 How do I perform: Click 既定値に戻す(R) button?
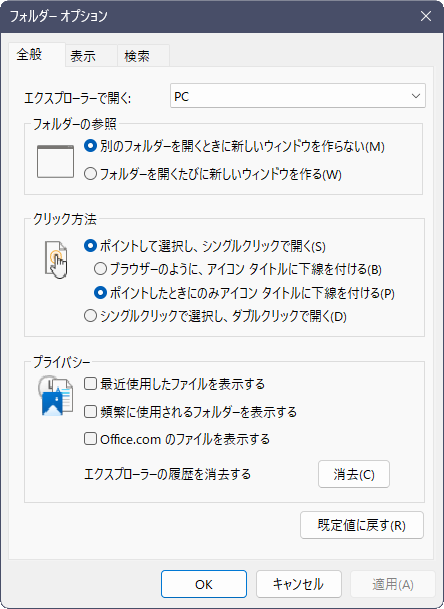pos(362,525)
